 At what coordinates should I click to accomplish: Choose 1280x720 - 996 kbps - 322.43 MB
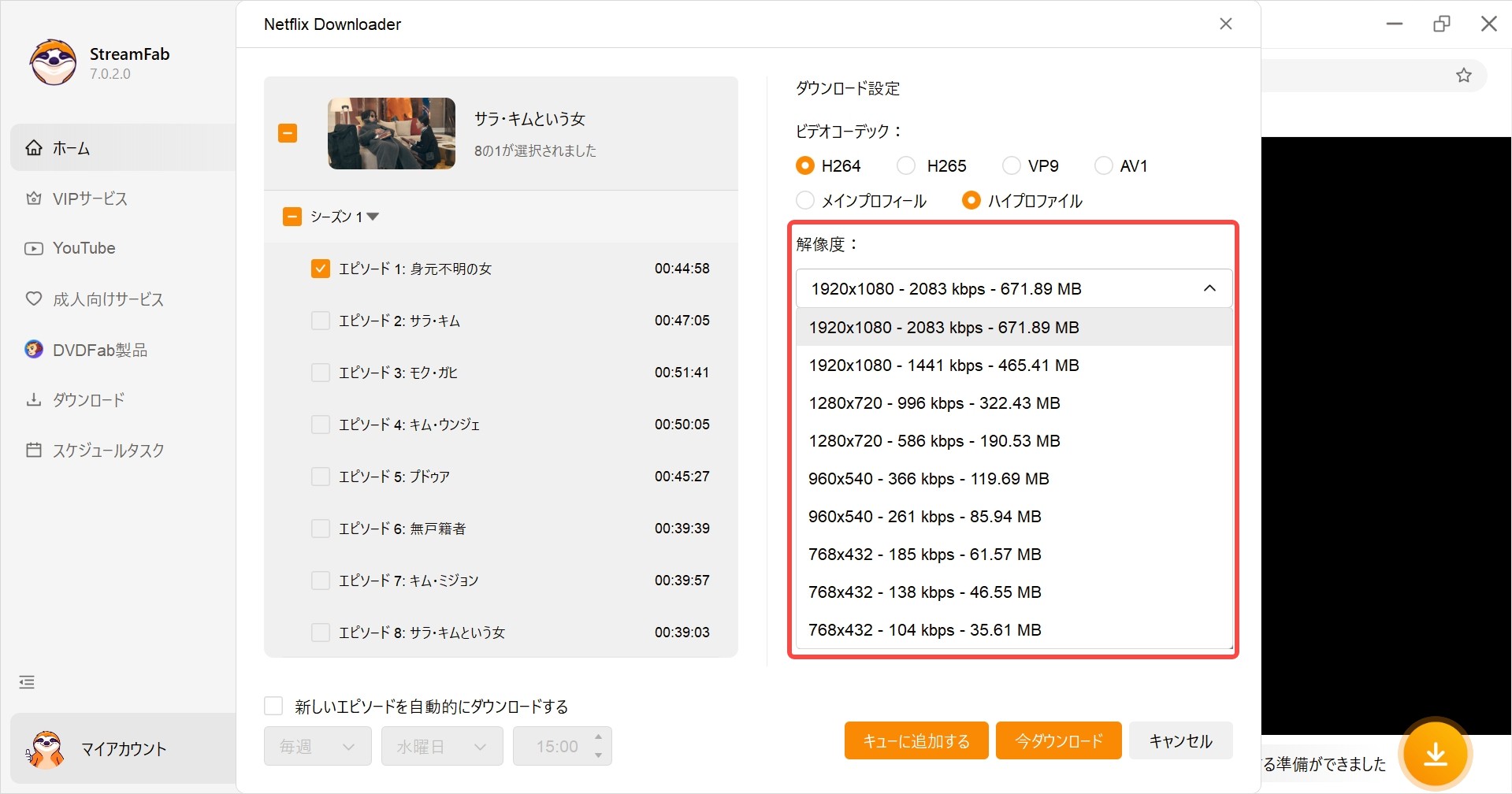pos(1014,403)
